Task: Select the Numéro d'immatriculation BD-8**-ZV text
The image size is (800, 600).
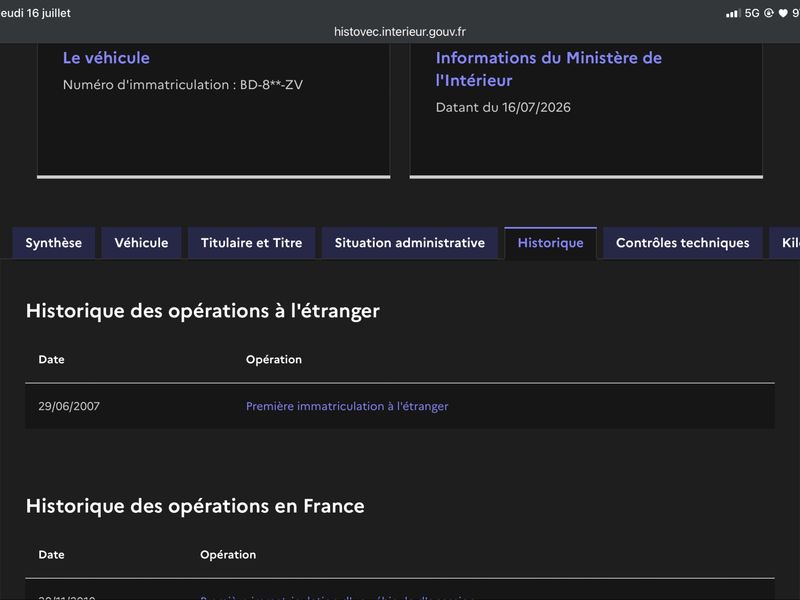Action: coord(183,85)
